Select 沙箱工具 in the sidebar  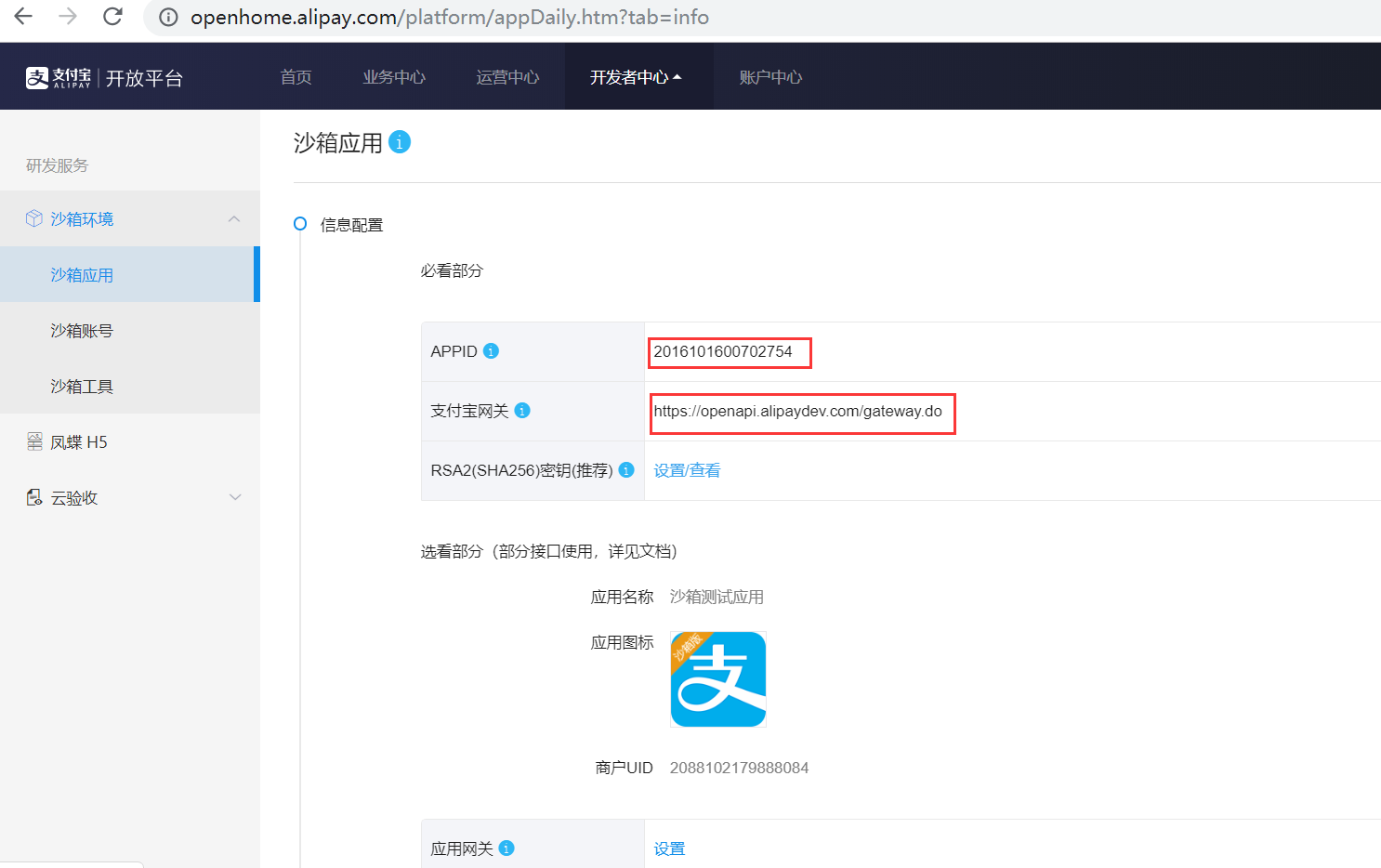[130, 386]
